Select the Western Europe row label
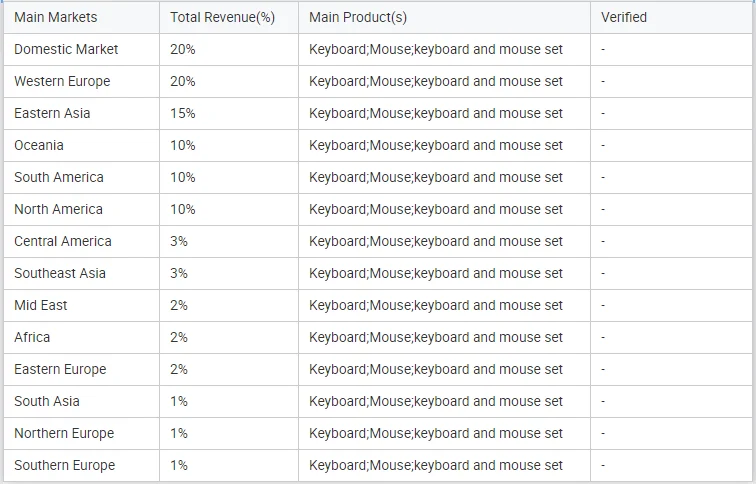This screenshot has width=756, height=484. (62, 81)
